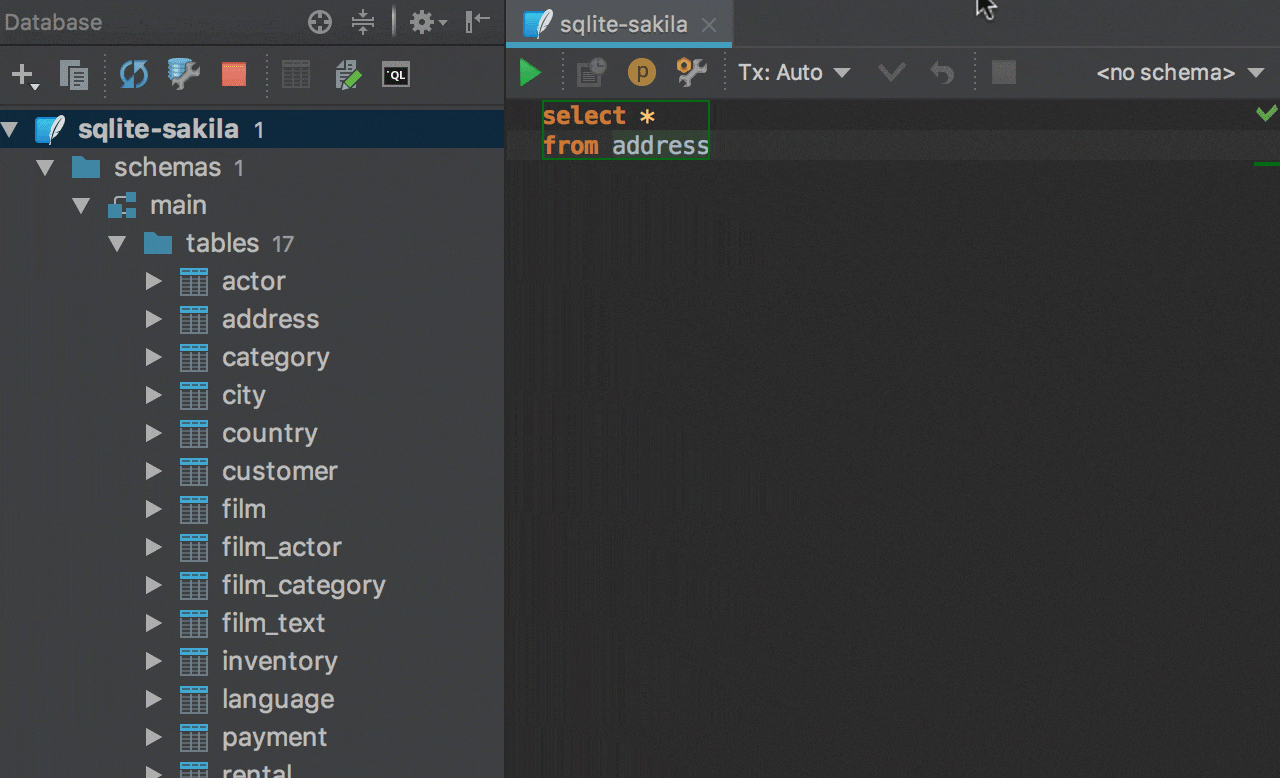The height and width of the screenshot is (778, 1280).
Task: Click the red Stop/Disconnect icon
Action: [x=233, y=75]
